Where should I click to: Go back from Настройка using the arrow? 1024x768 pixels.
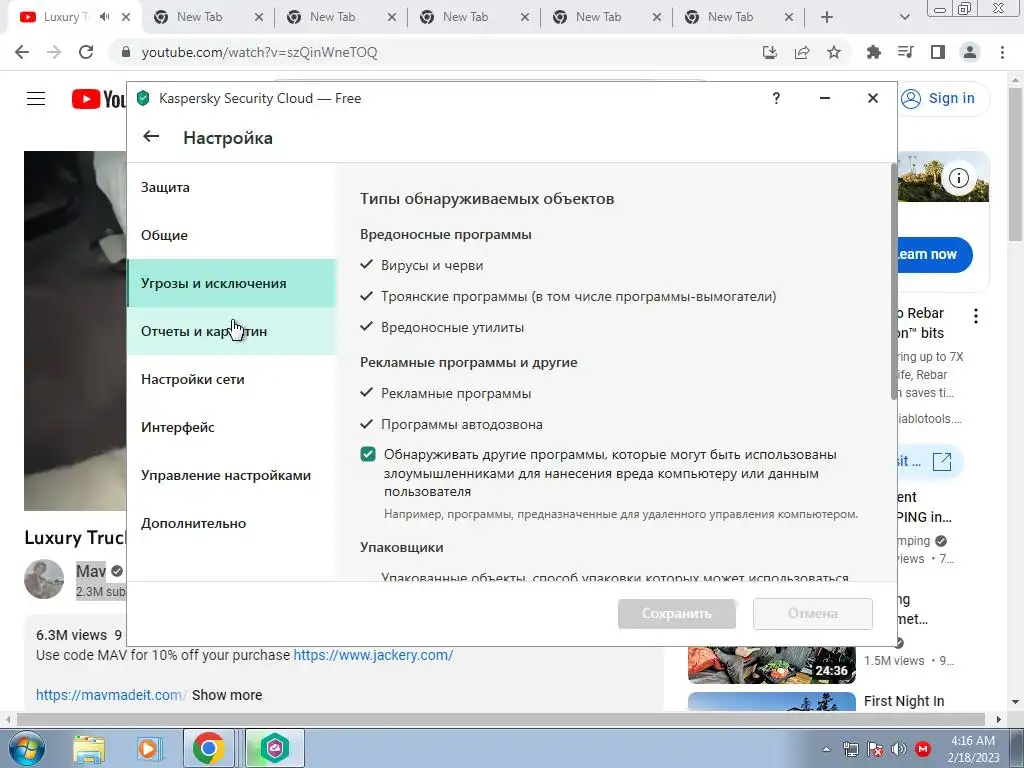click(151, 136)
